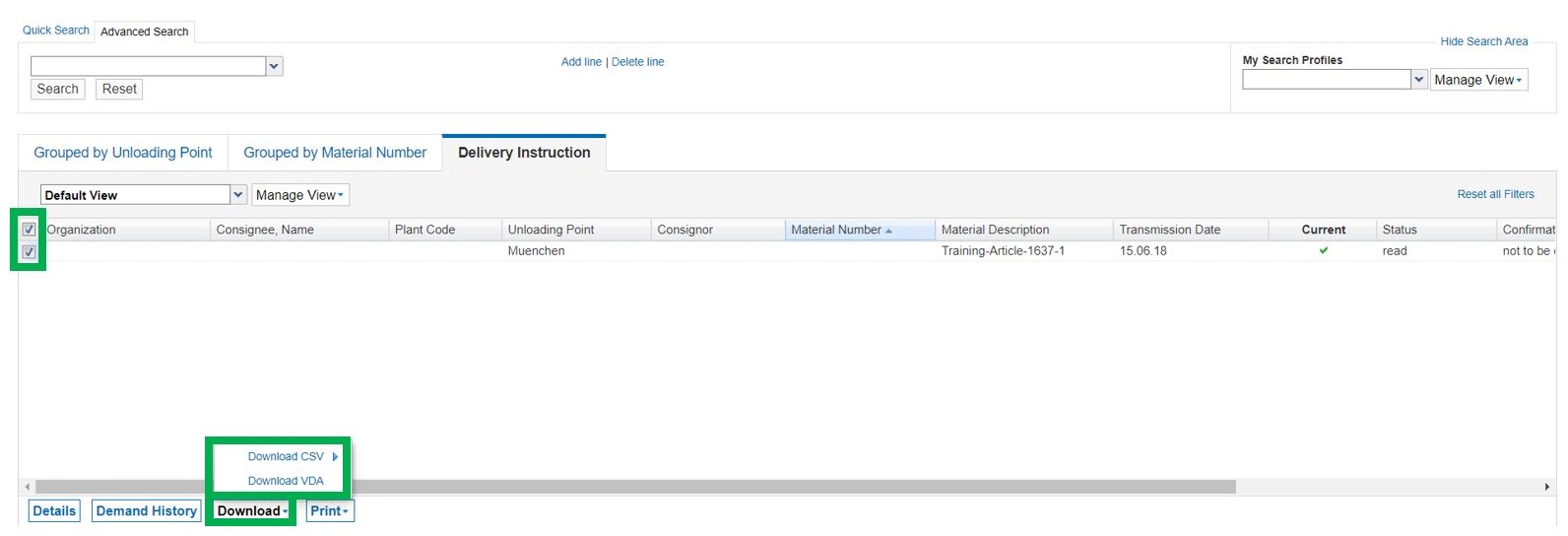Viewport: 1568px width, 536px height.
Task: Click the Demand History button
Action: click(147, 511)
